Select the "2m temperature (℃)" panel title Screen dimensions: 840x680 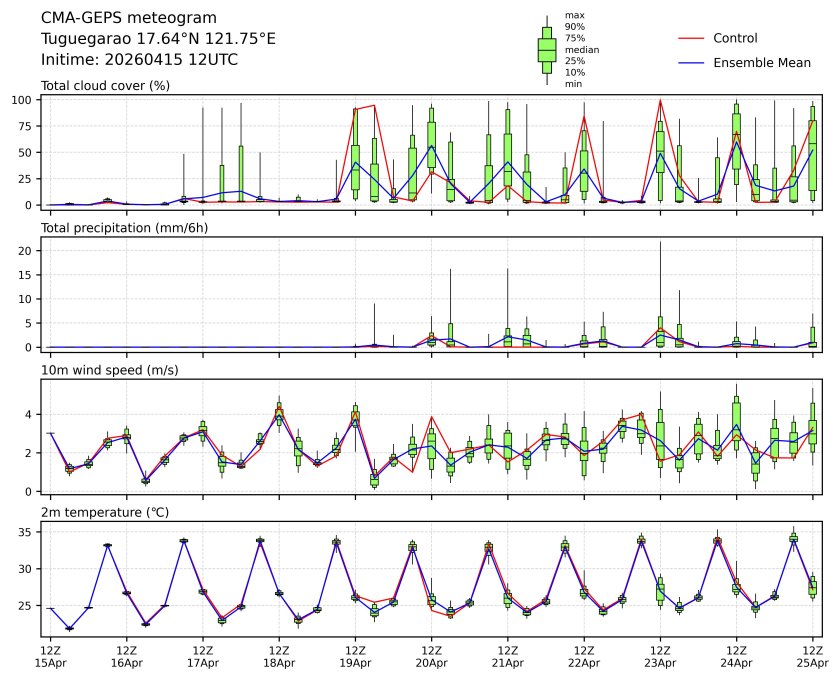[105, 512]
